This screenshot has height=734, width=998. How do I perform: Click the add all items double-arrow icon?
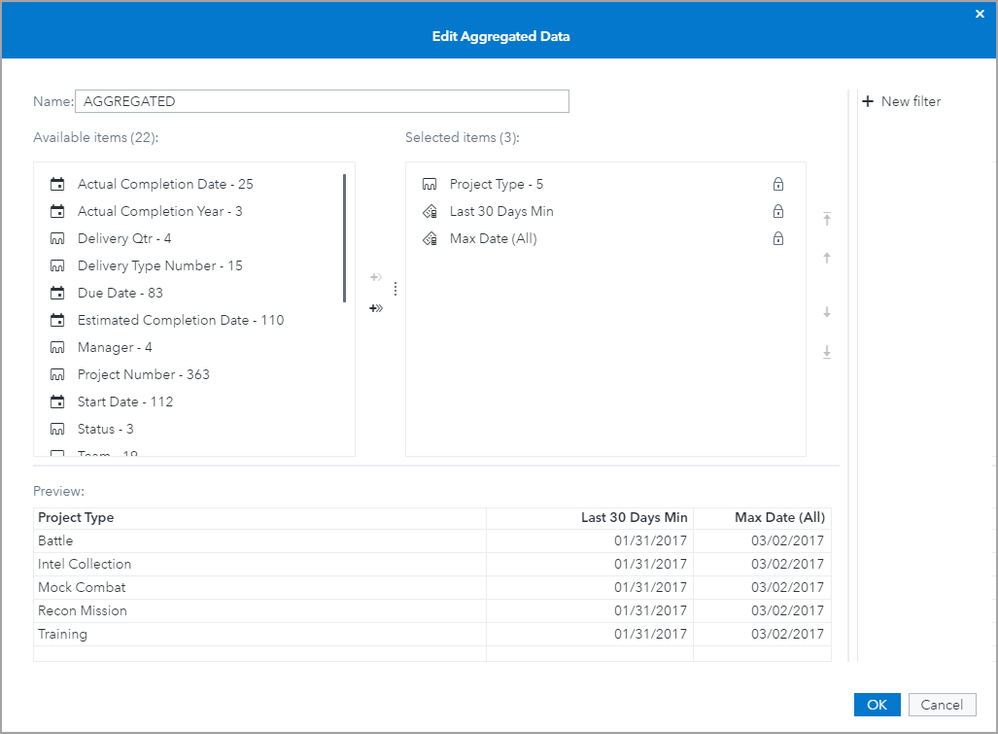tap(376, 308)
